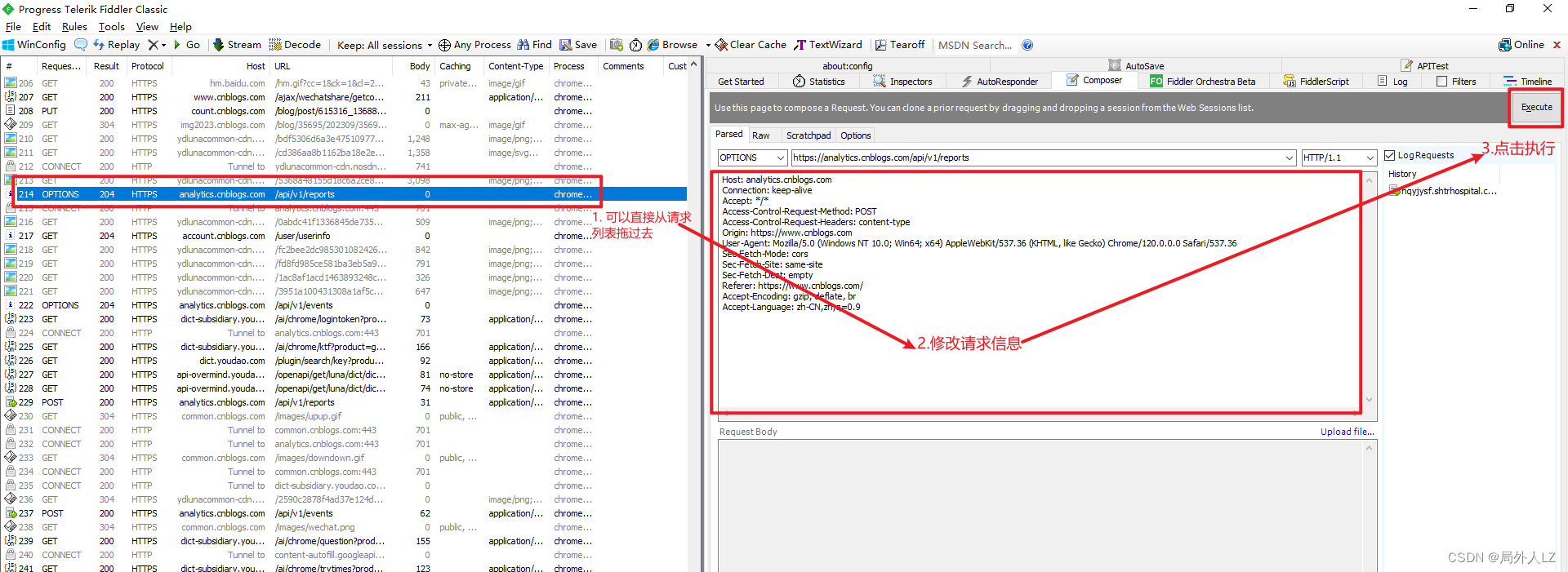Sort sessions by Content-Type column header
1568x572 pixels.
pyautogui.click(x=515, y=66)
